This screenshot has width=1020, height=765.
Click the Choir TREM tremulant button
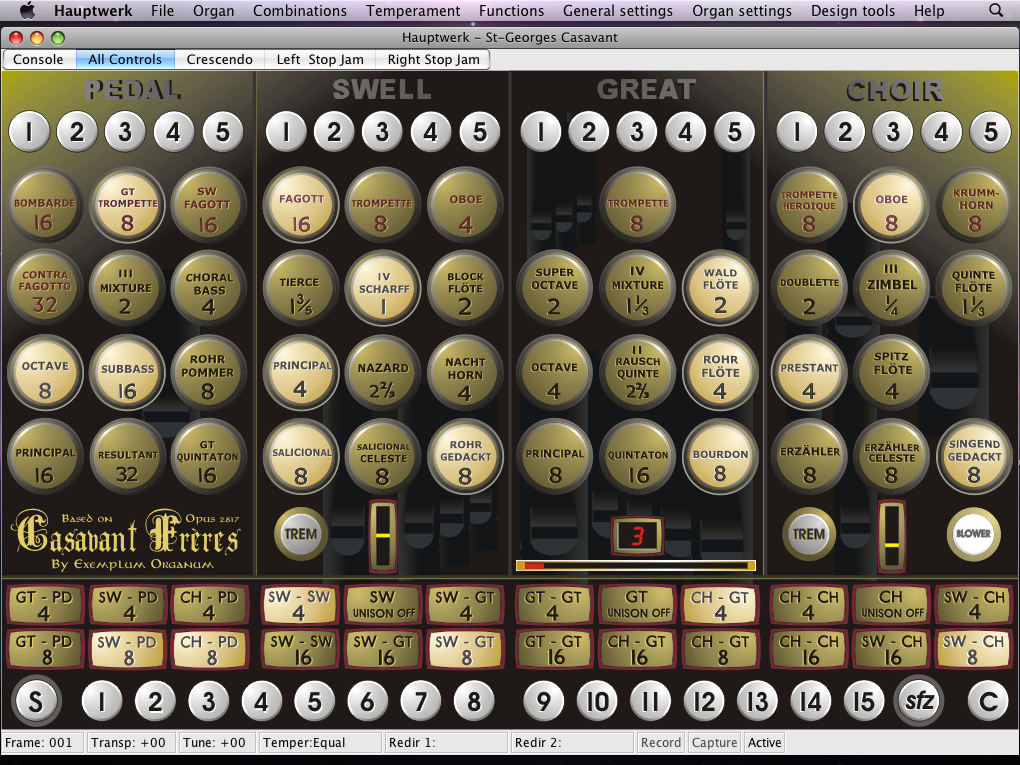click(x=809, y=534)
